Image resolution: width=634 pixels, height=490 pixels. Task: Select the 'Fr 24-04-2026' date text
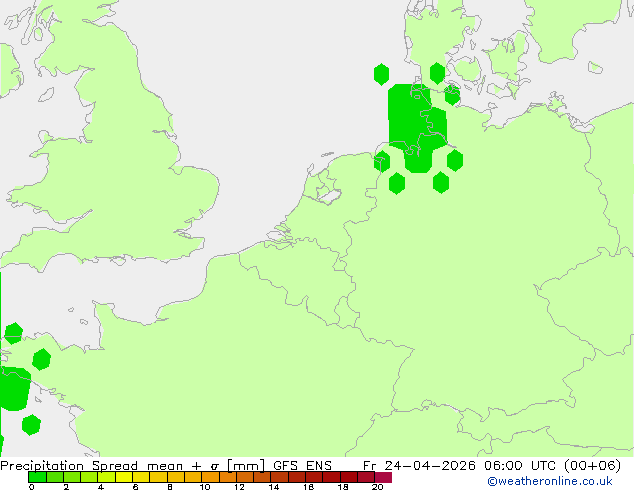(419, 465)
